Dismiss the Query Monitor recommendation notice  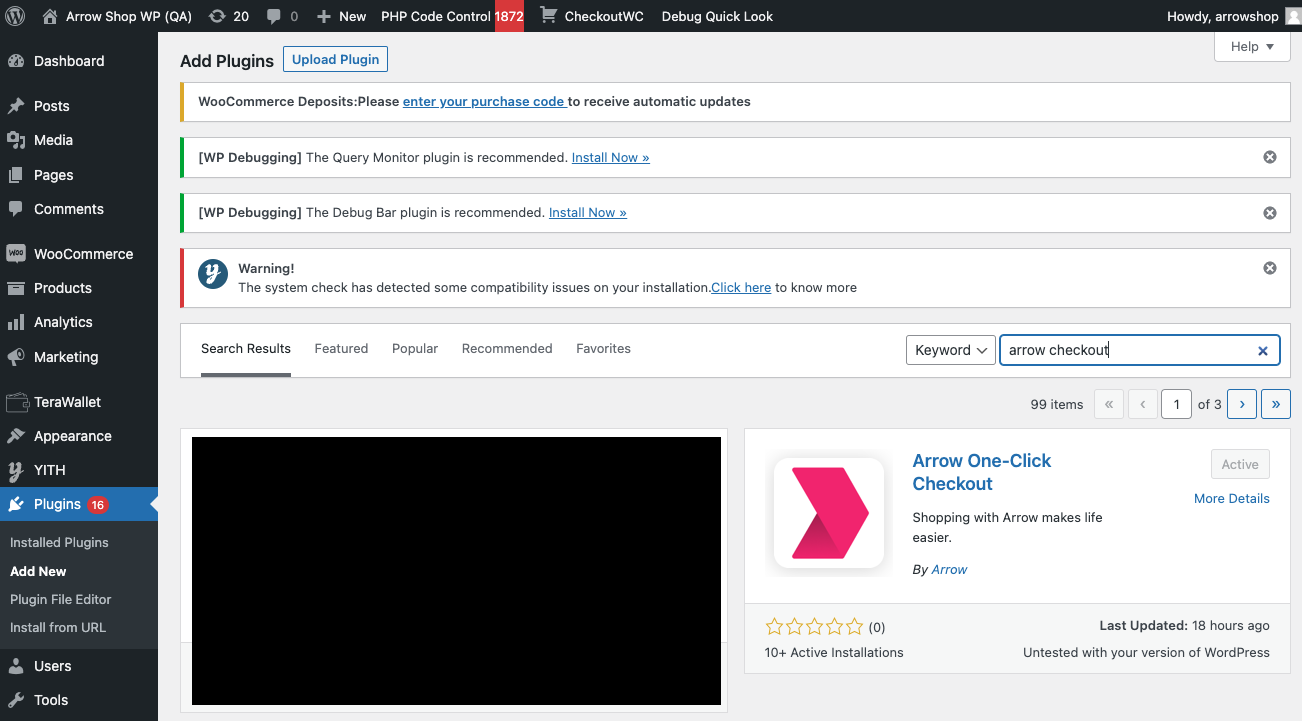click(x=1270, y=157)
